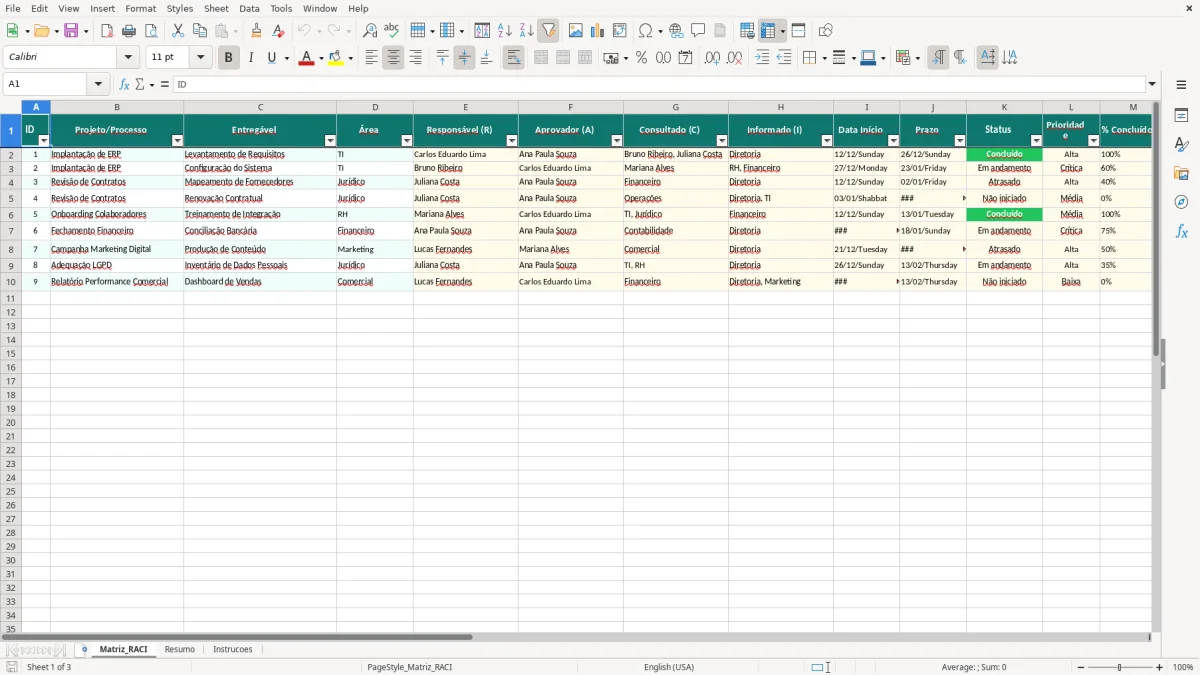The width and height of the screenshot is (1200, 675).
Task: Switch to the Instrucoes sheet tab
Action: tap(233, 649)
